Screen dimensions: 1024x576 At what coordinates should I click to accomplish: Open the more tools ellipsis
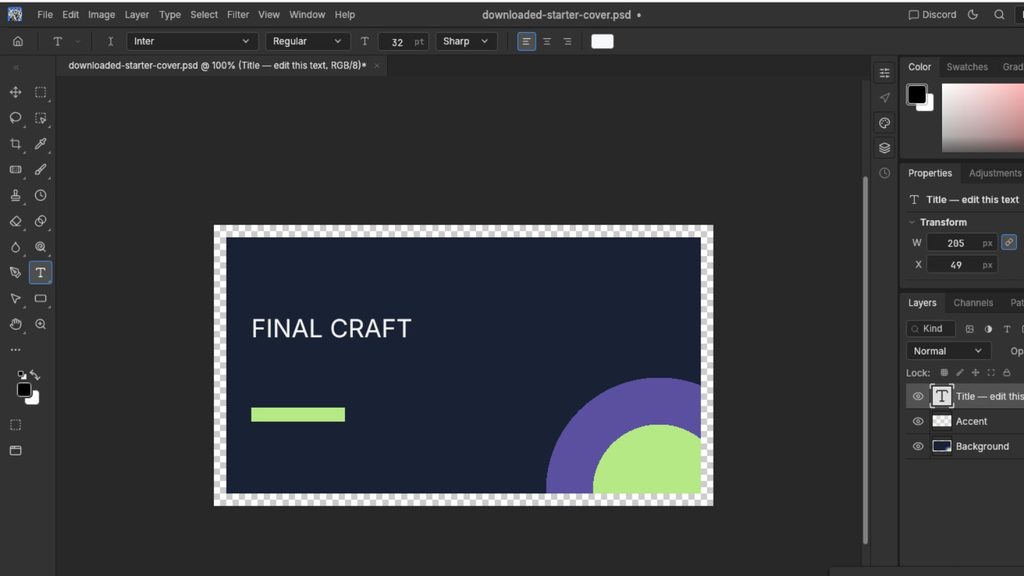click(x=16, y=349)
